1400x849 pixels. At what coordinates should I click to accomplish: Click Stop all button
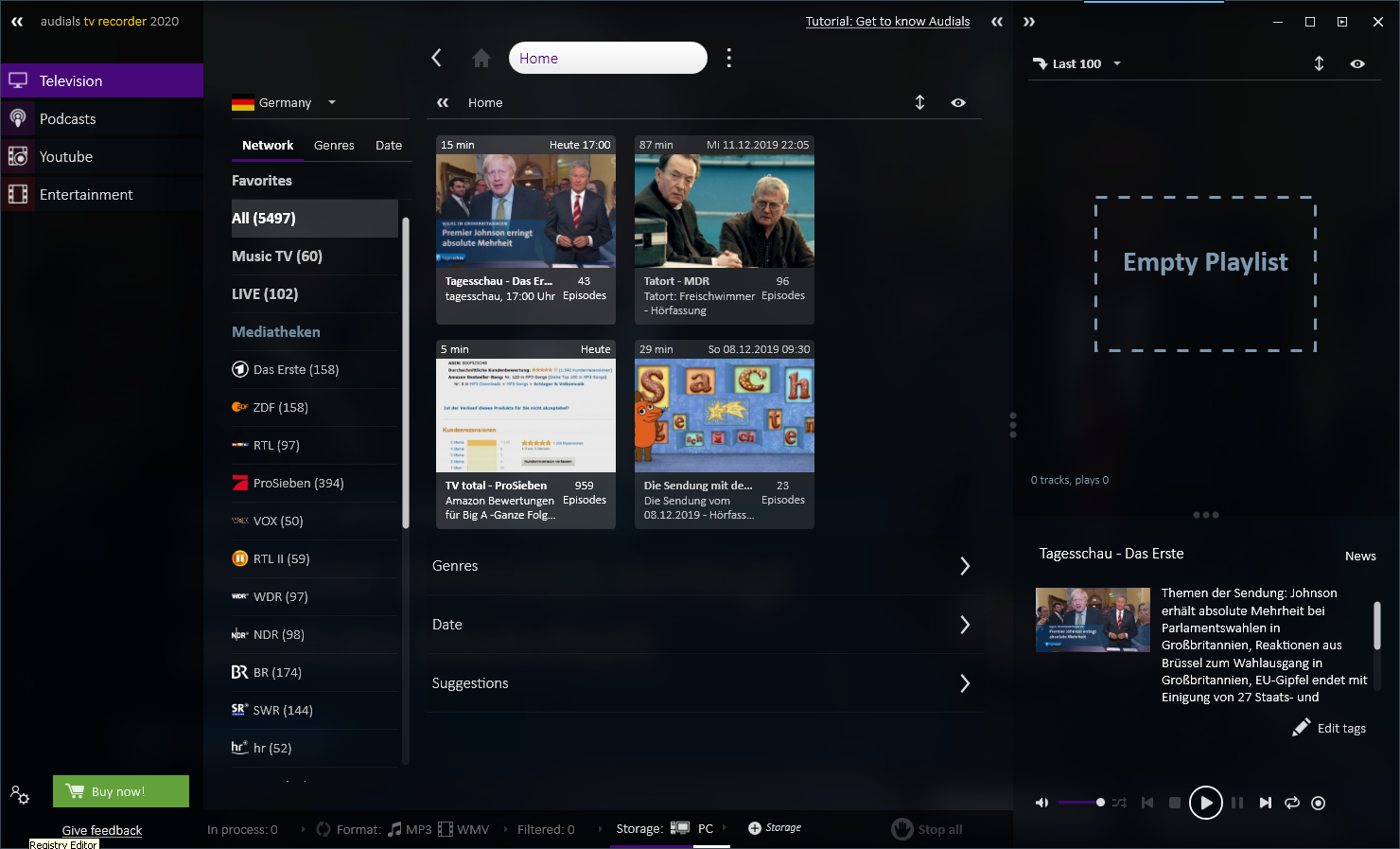(927, 829)
